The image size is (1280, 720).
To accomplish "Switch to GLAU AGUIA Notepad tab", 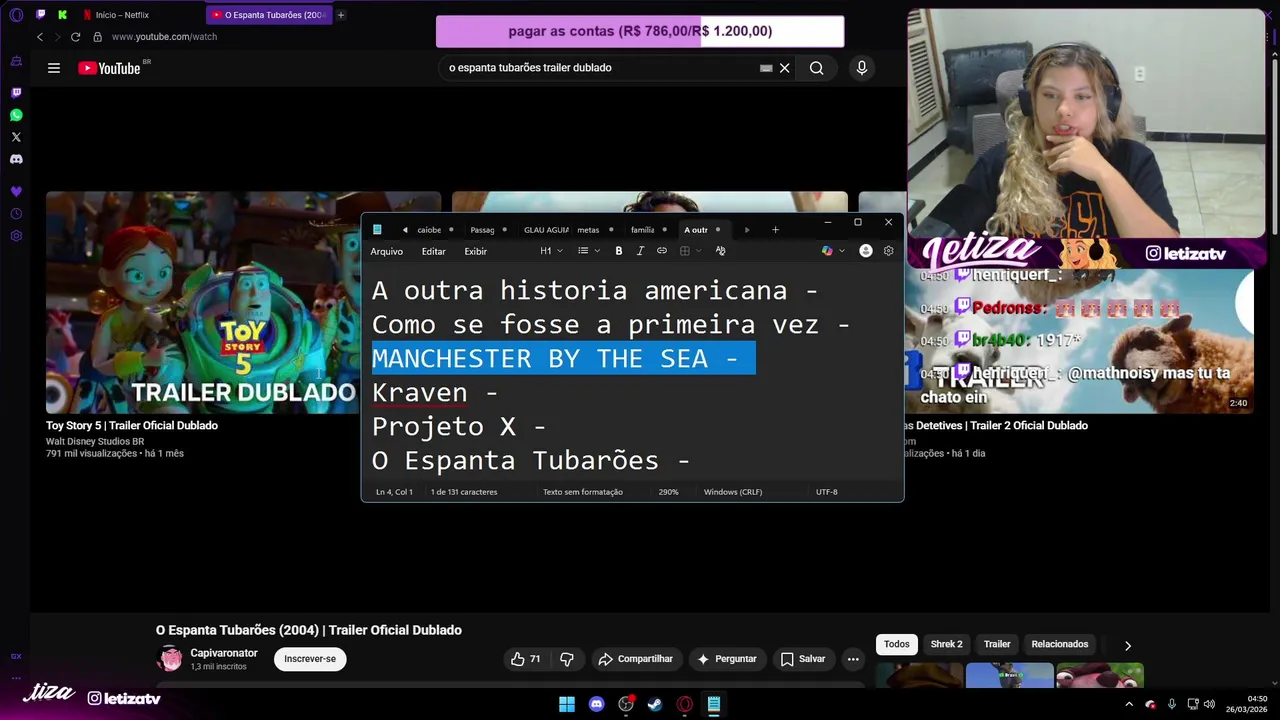I will click(x=546, y=230).
